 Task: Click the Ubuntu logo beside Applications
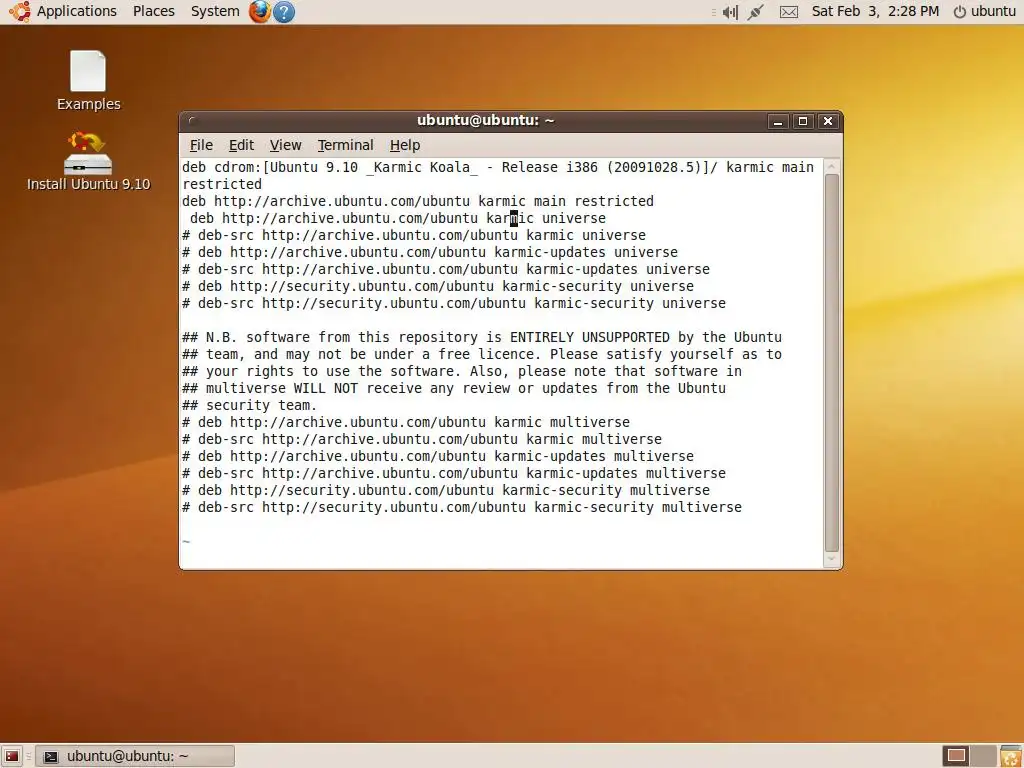click(x=19, y=11)
